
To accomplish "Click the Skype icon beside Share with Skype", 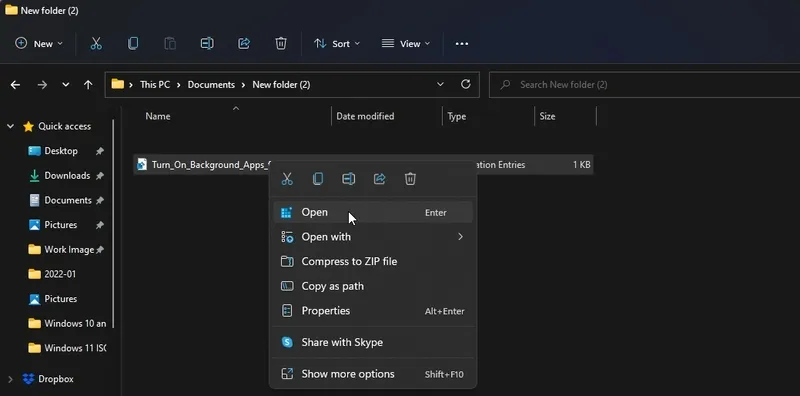I will click(x=287, y=342).
